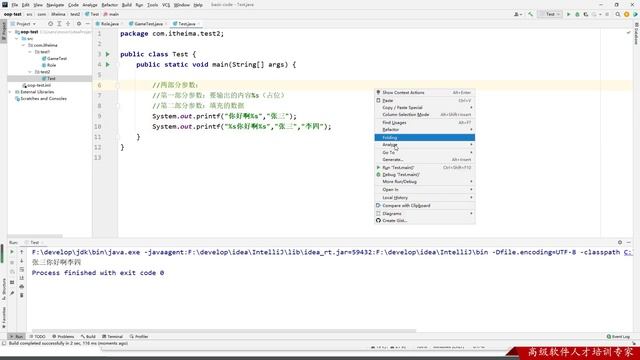640x360 pixels.
Task: Open the Refactor menu in menu bar
Action: point(109,5)
